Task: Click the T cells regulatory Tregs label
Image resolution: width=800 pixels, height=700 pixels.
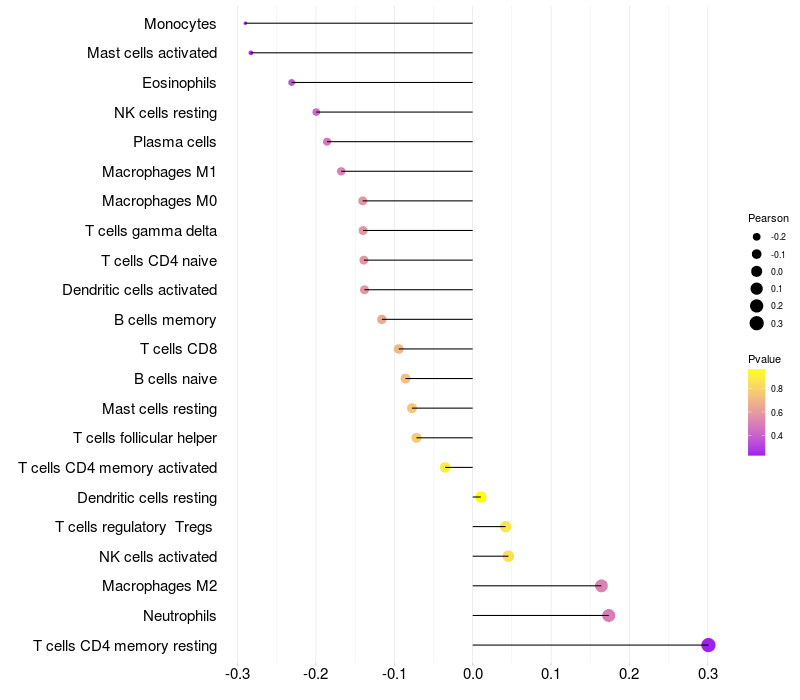Action: coord(135,527)
